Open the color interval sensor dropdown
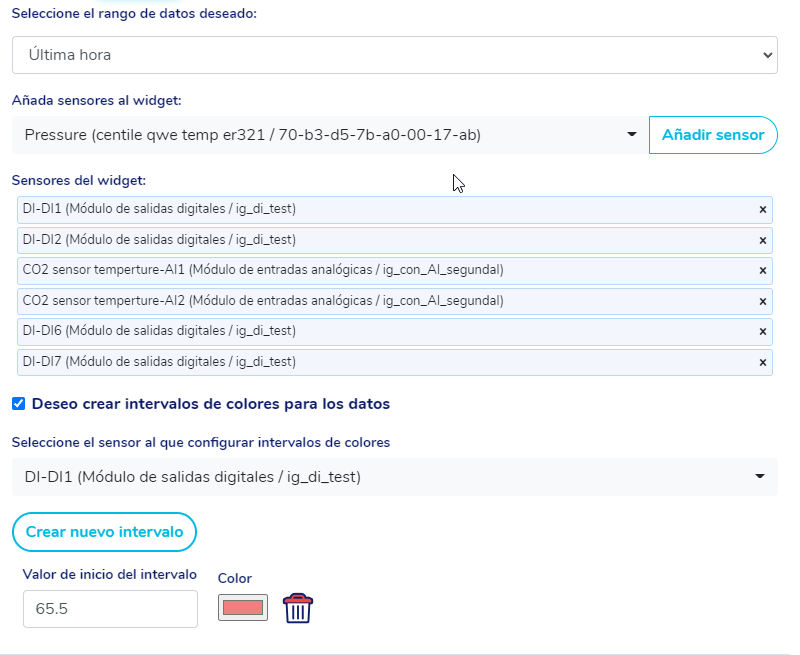800x655 pixels. click(x=394, y=477)
